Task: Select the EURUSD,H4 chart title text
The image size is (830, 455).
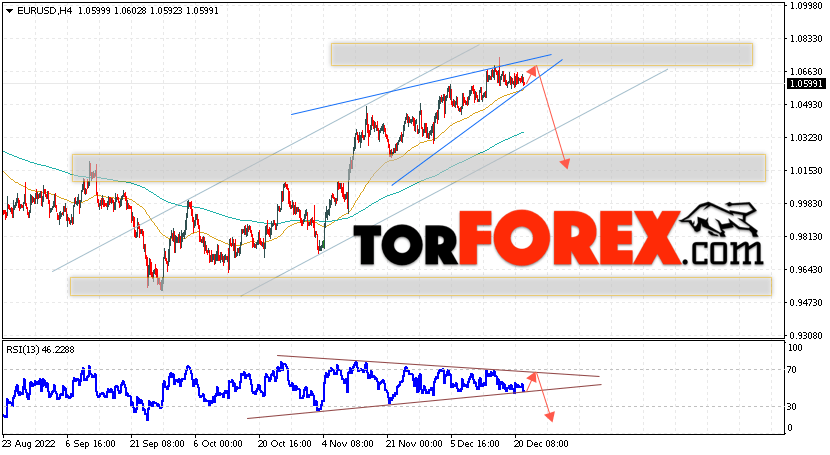Action: pos(45,11)
